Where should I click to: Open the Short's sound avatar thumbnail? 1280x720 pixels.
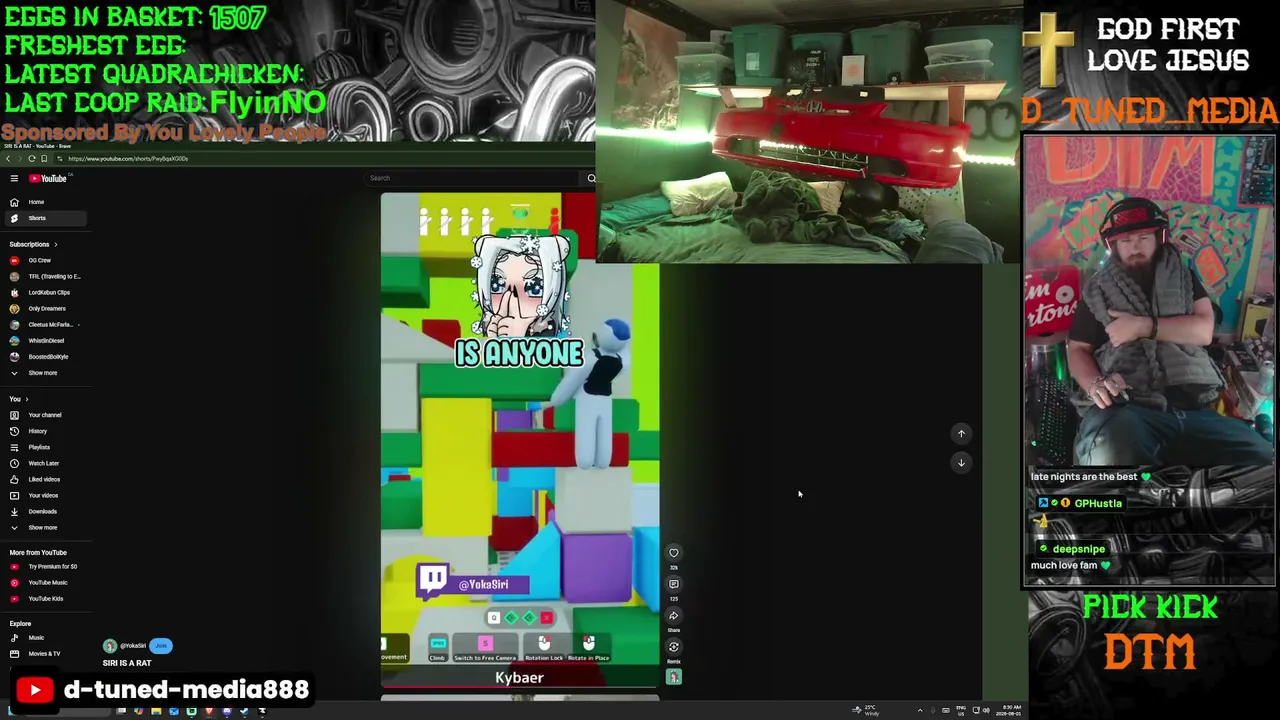673,677
